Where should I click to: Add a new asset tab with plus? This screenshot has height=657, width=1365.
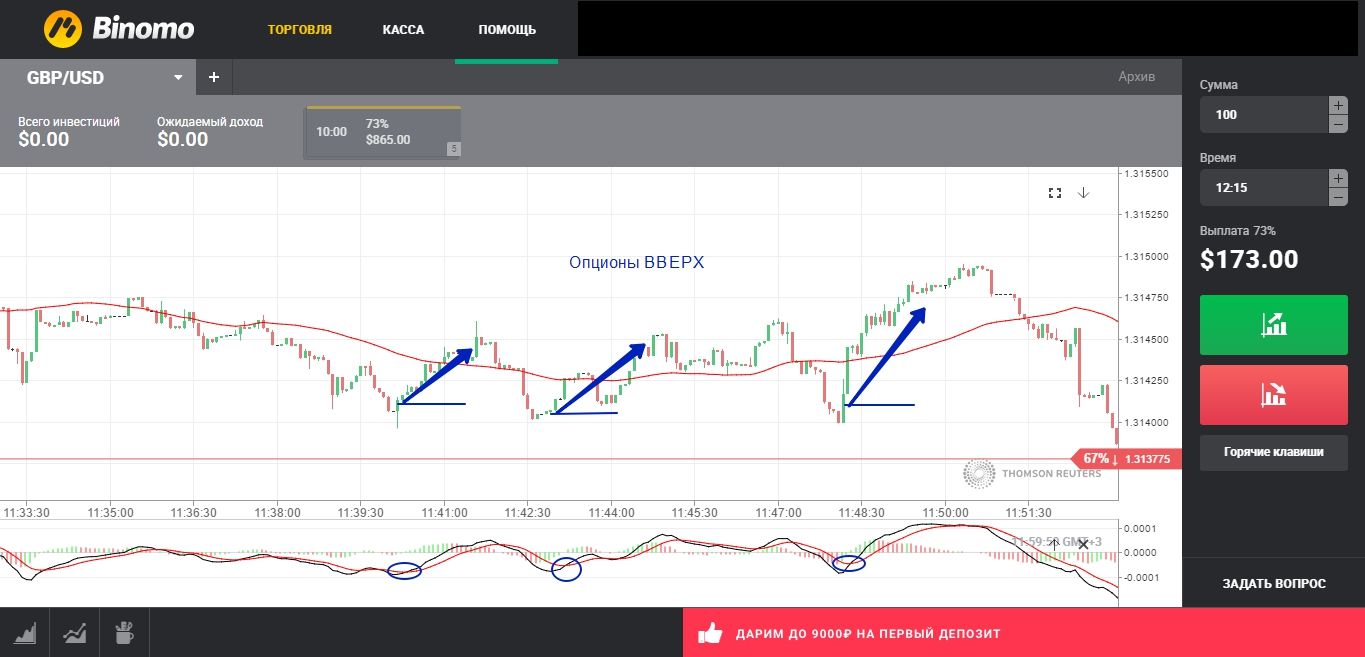(213, 77)
